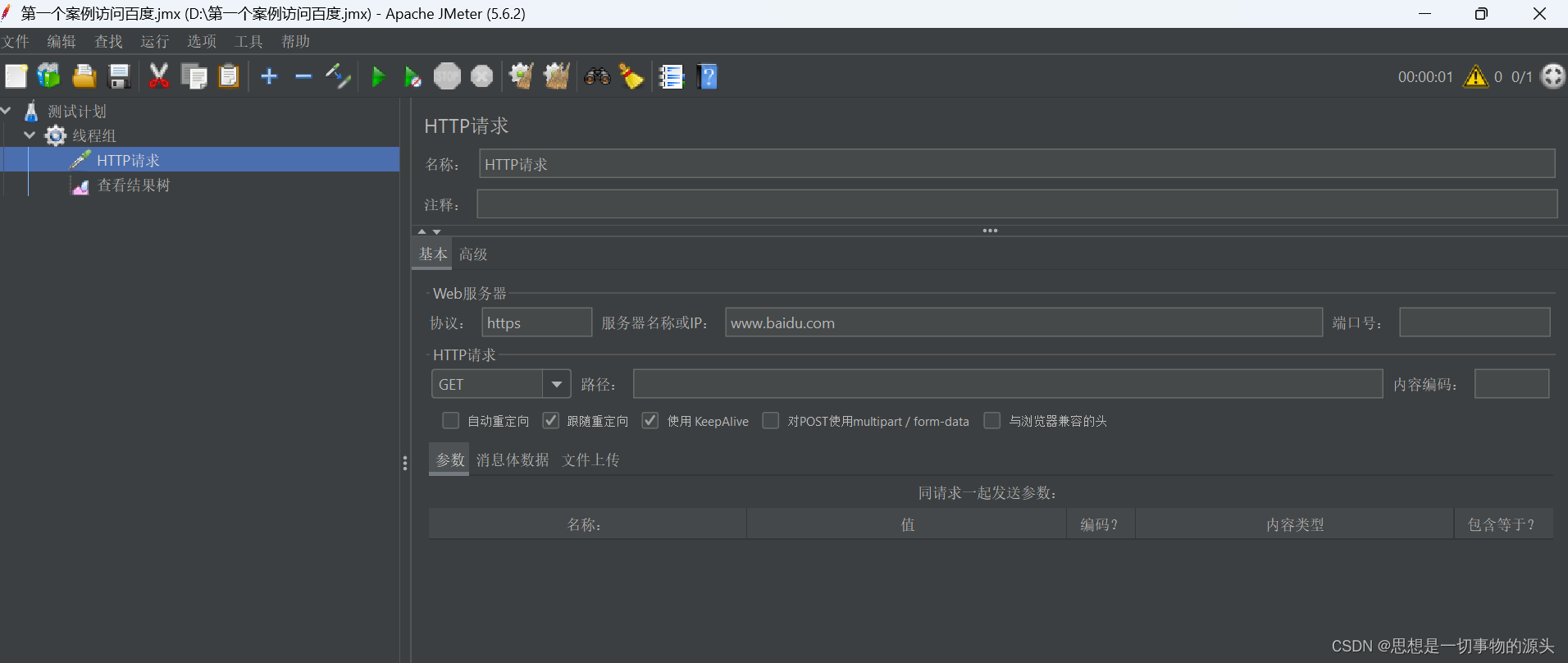Screen dimensions: 1568x663
Task: Click the 注释 comment field
Action: tap(1017, 203)
